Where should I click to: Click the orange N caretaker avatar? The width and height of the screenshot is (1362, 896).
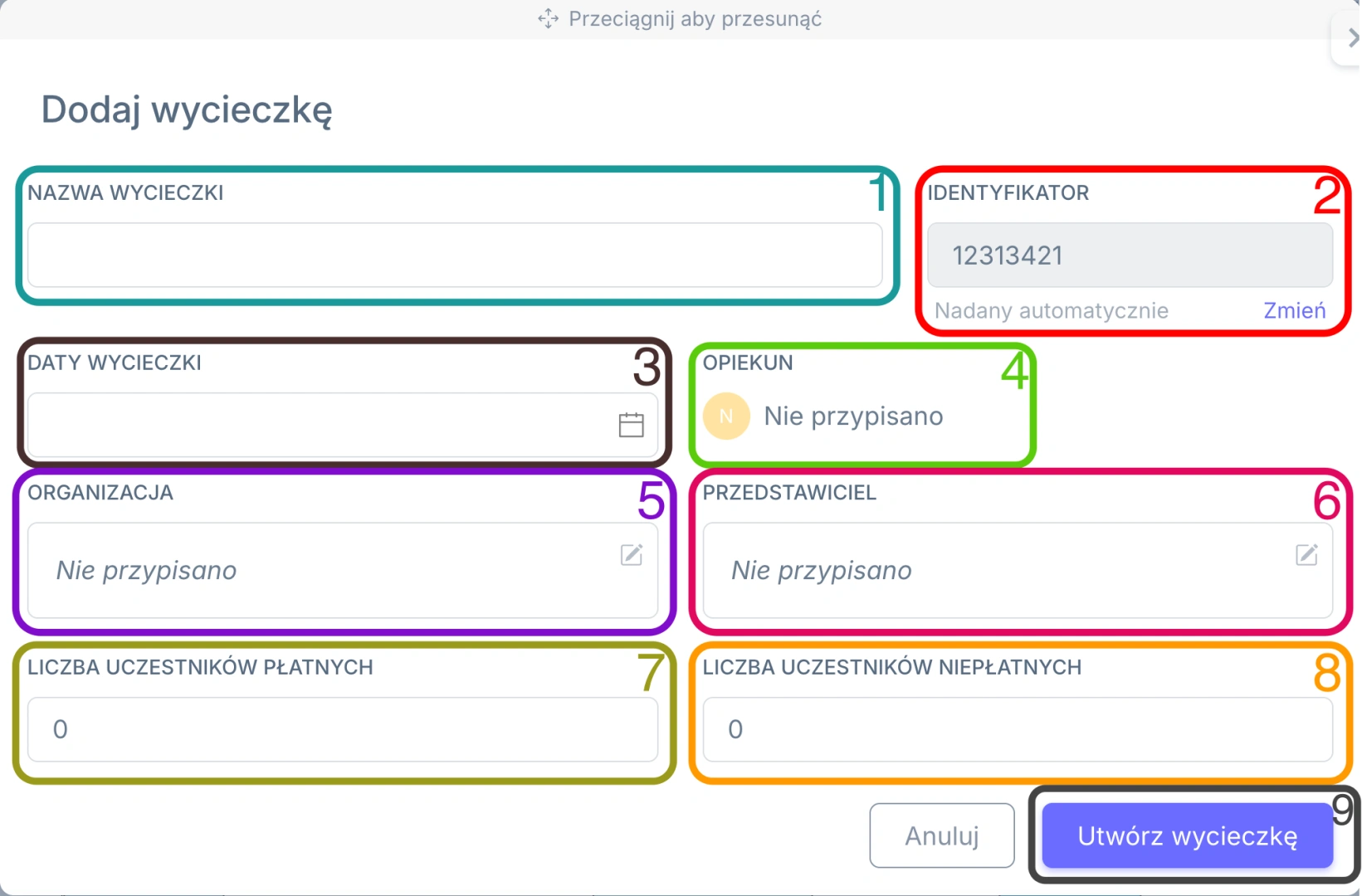[x=726, y=416]
